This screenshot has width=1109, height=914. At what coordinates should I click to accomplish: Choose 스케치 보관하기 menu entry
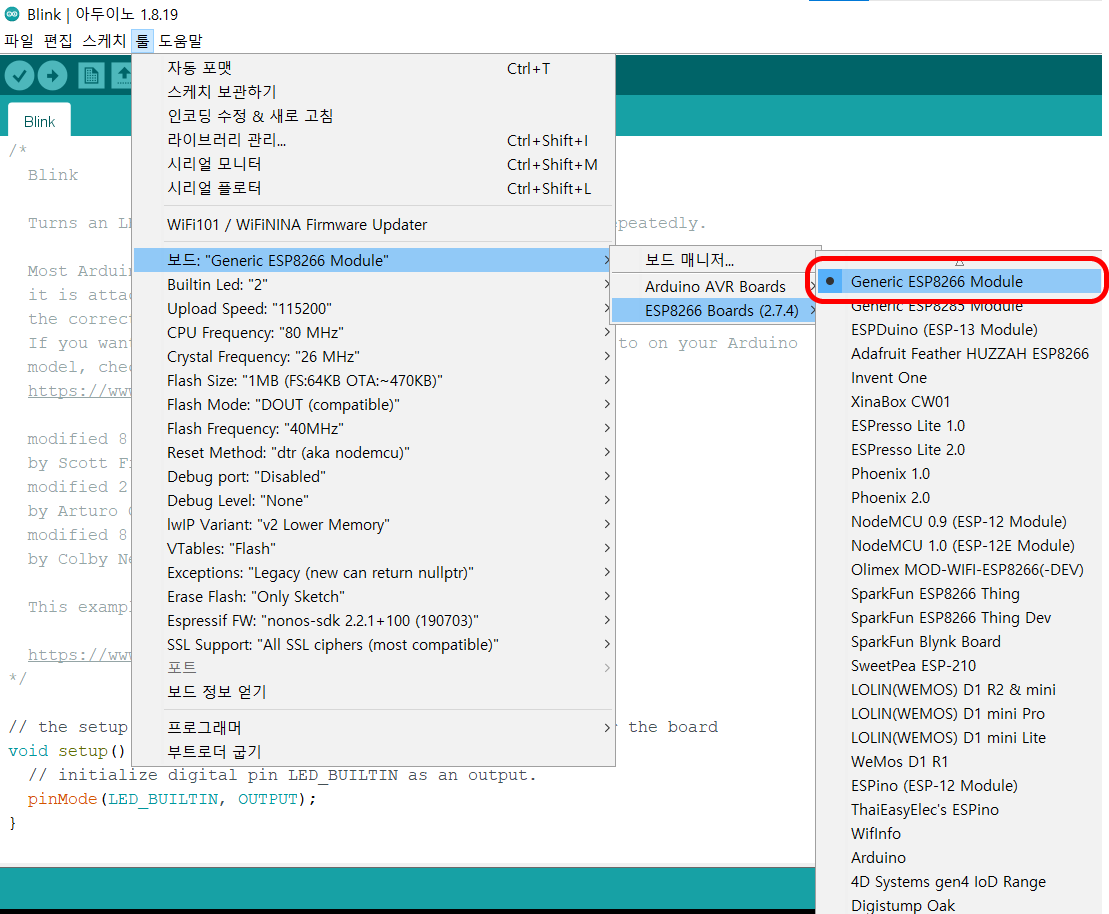pos(373,92)
